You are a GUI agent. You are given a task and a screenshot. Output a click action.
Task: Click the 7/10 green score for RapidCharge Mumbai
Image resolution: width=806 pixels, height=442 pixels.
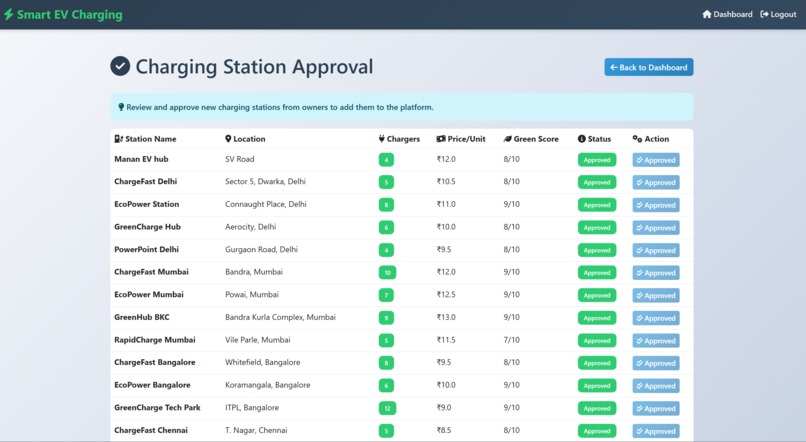pos(511,340)
